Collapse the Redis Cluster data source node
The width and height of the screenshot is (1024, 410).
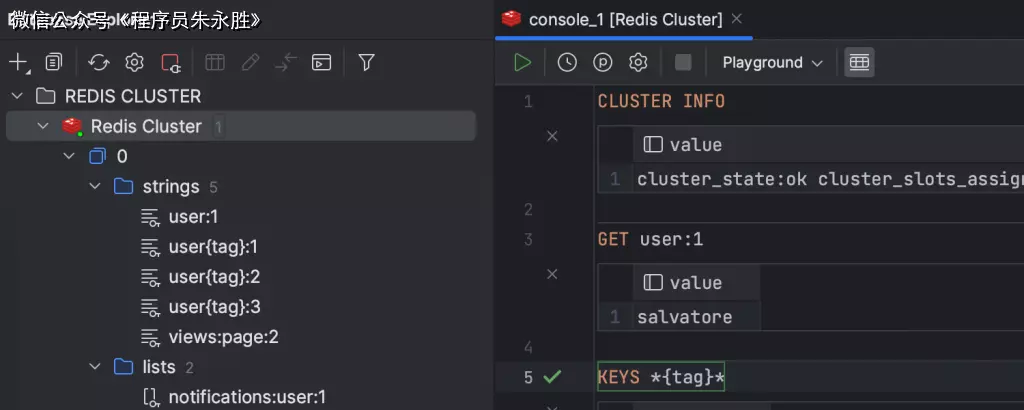click(42, 127)
